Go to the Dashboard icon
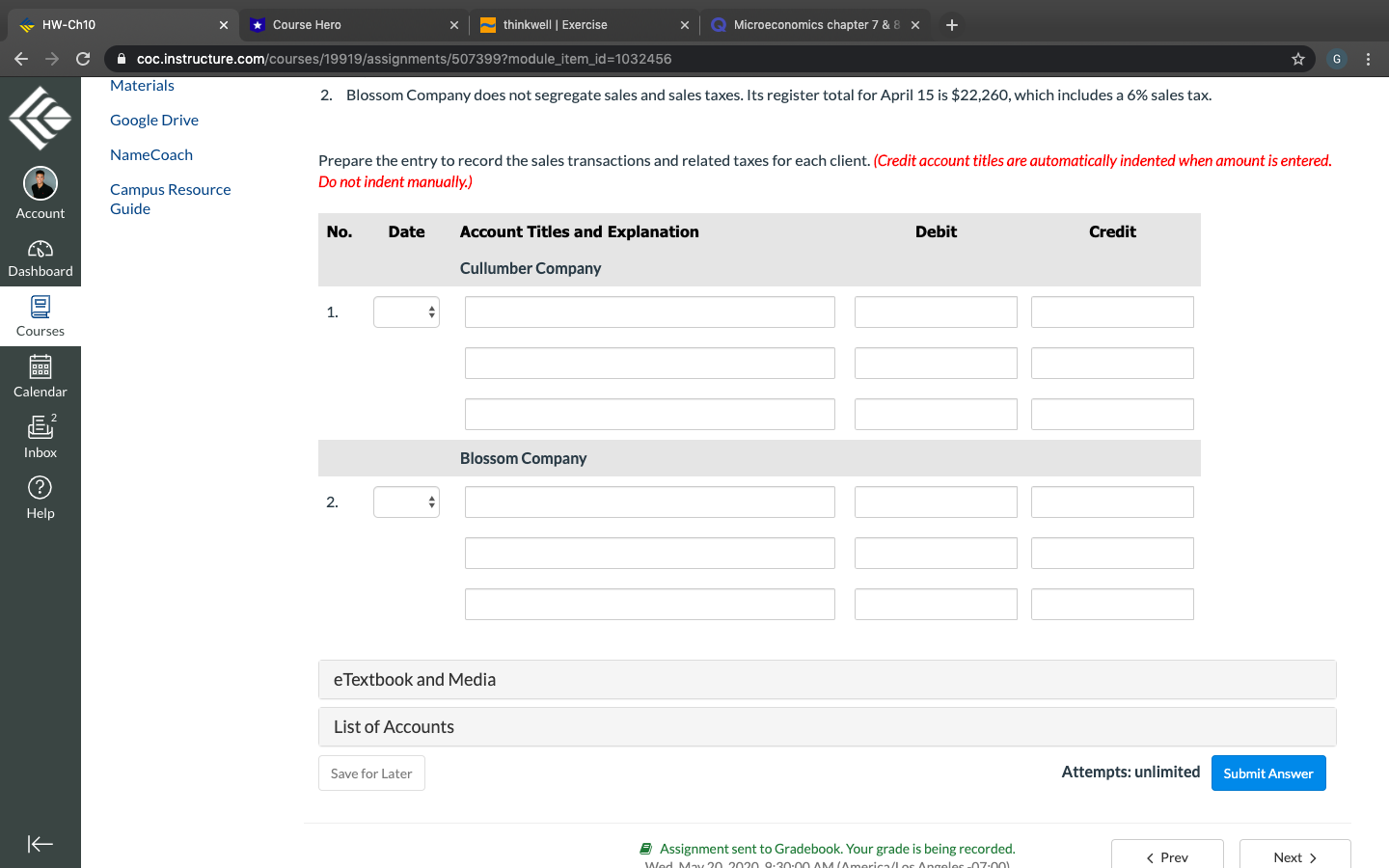 pos(41,250)
